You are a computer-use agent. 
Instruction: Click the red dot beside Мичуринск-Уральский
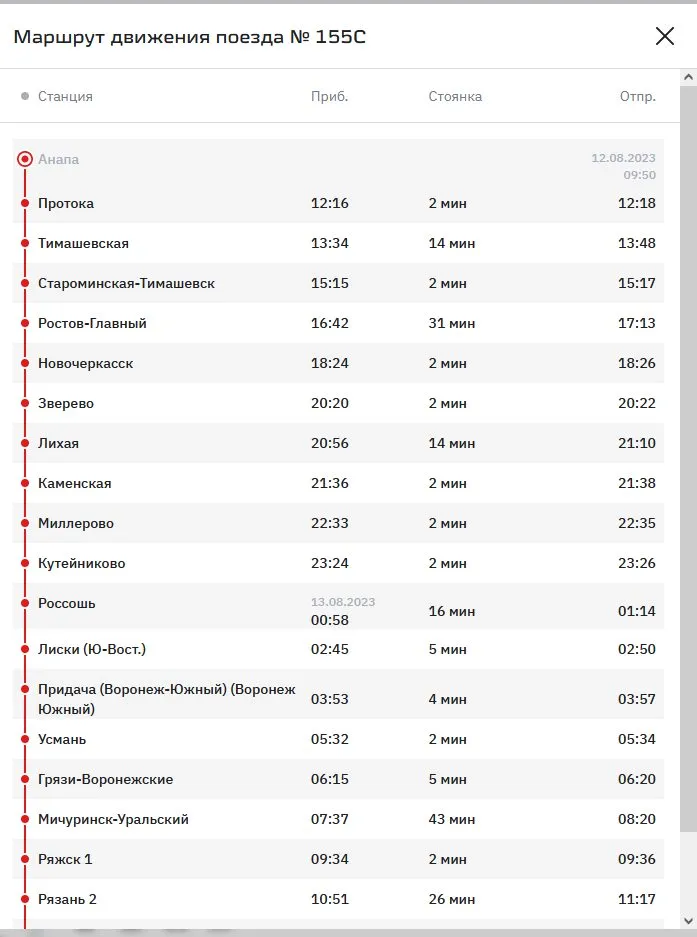25,819
